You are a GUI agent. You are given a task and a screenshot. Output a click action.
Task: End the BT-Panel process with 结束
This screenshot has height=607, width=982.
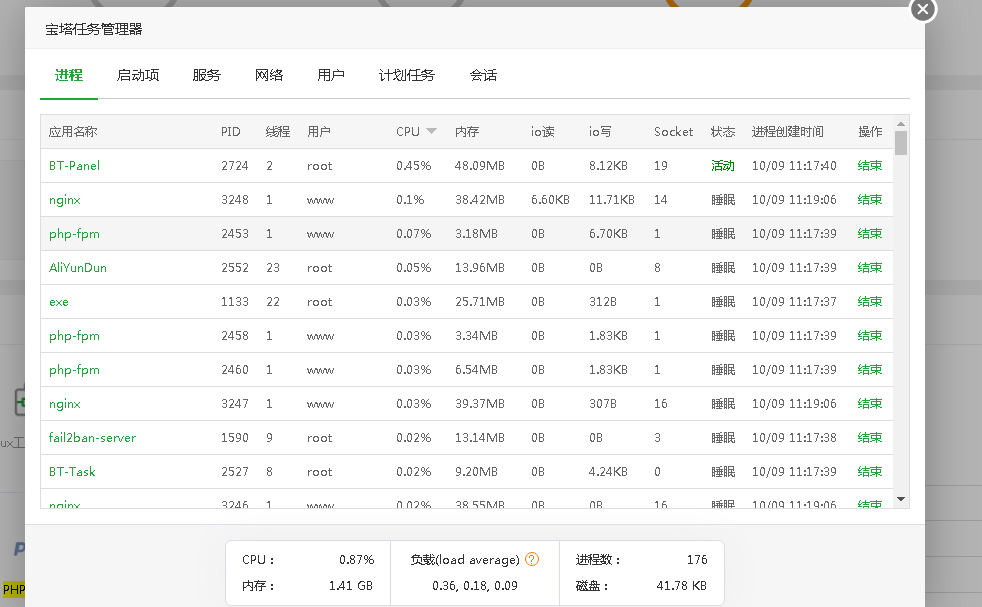click(x=869, y=166)
